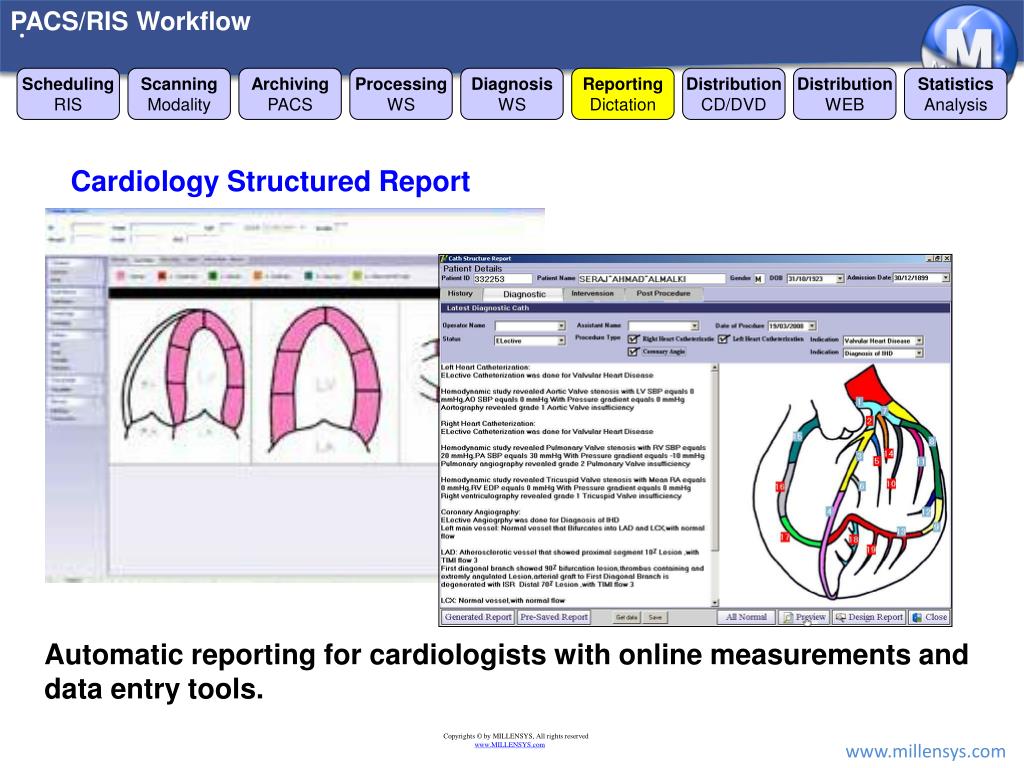1024x768 pixels.
Task: Click the Scheduling RIS workflow step
Action: pos(68,94)
